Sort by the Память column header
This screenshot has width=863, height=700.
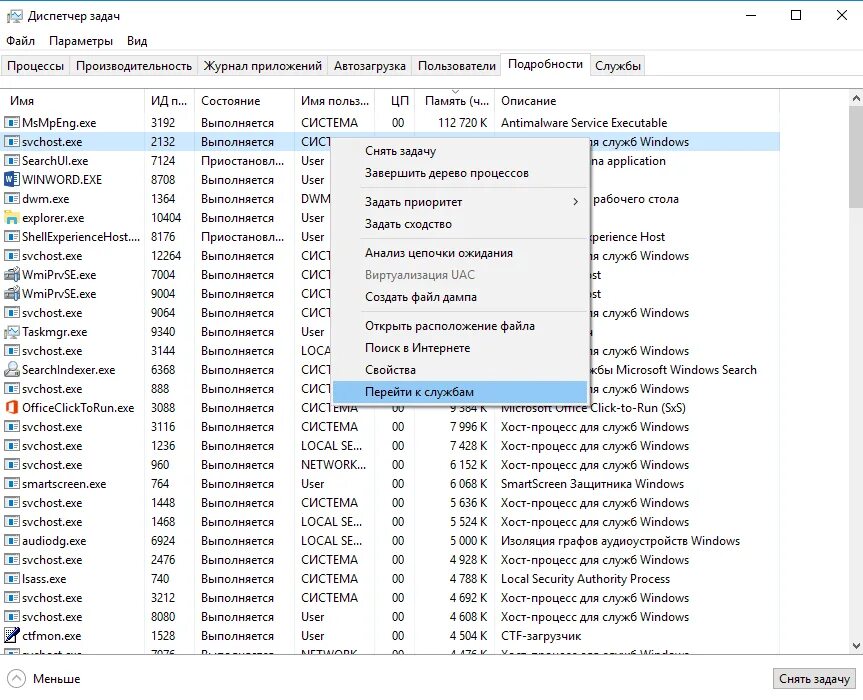point(456,101)
